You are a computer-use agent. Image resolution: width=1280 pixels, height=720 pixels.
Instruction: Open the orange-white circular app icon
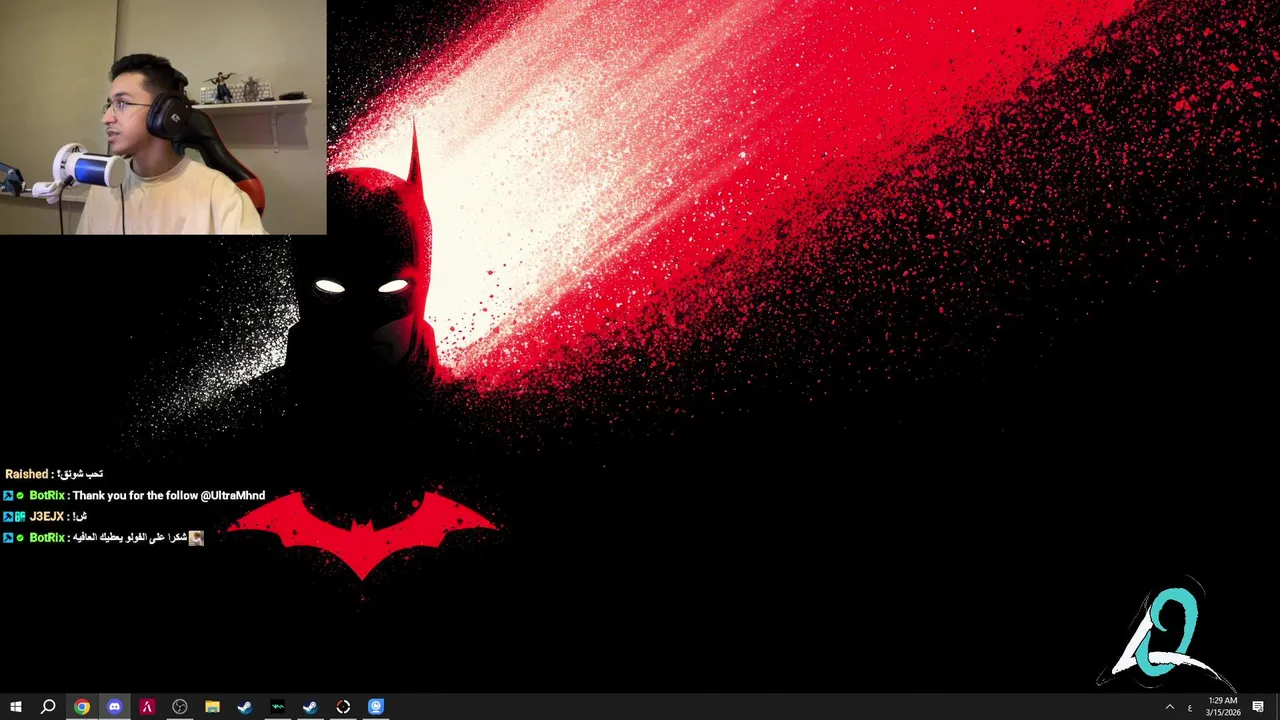point(343,707)
